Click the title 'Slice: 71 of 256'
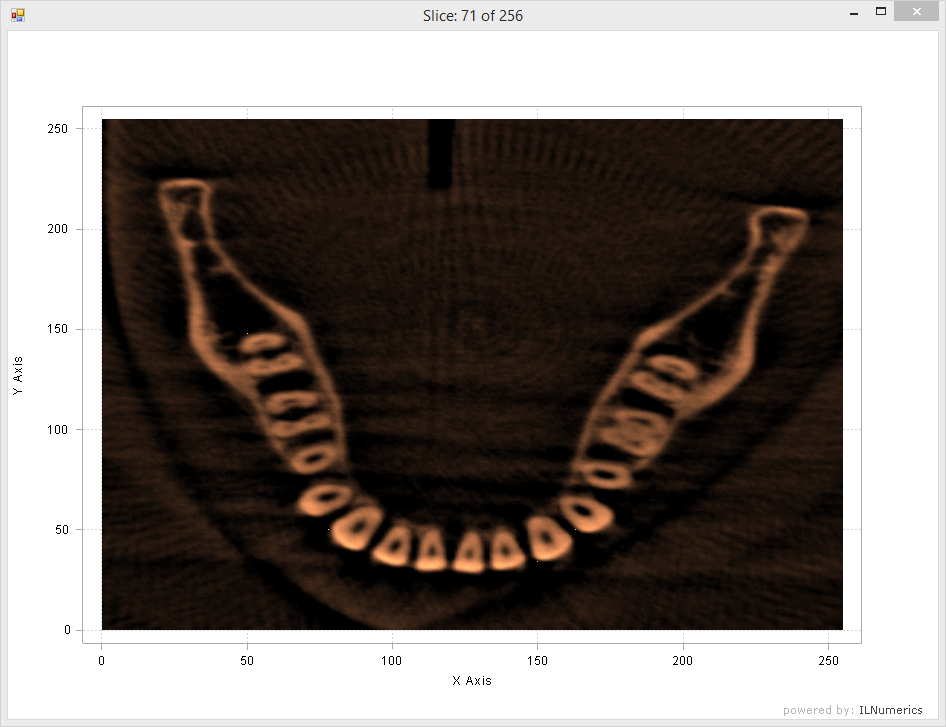Screen dimensions: 946x727 472,16
